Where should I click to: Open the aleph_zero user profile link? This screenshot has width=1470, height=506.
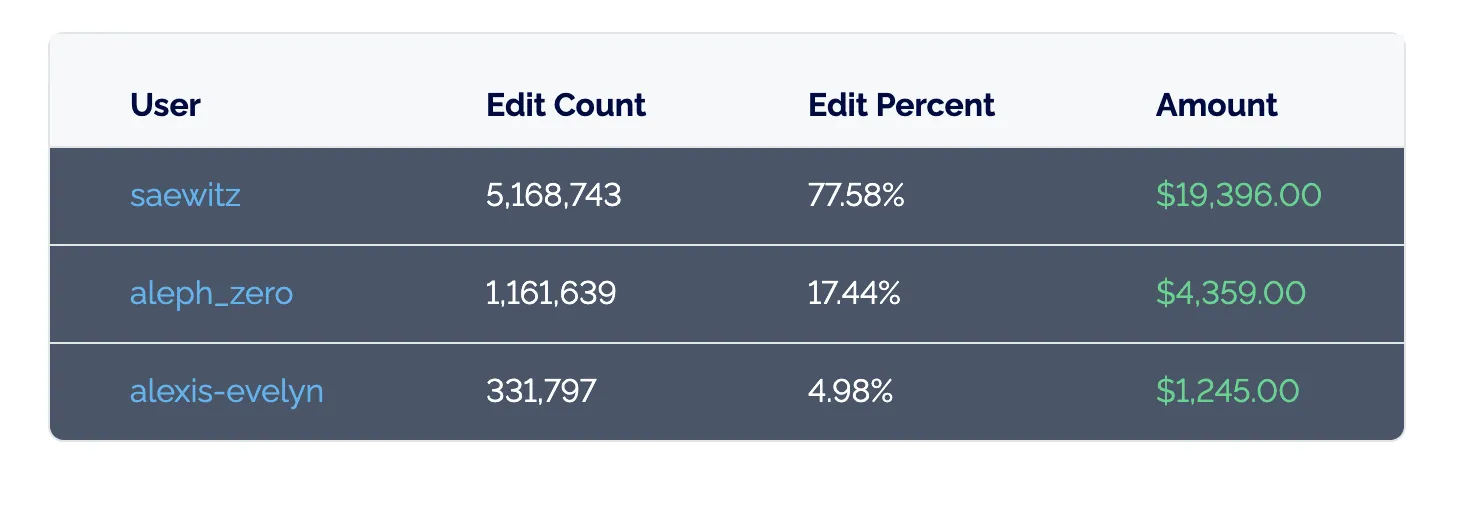click(x=211, y=293)
